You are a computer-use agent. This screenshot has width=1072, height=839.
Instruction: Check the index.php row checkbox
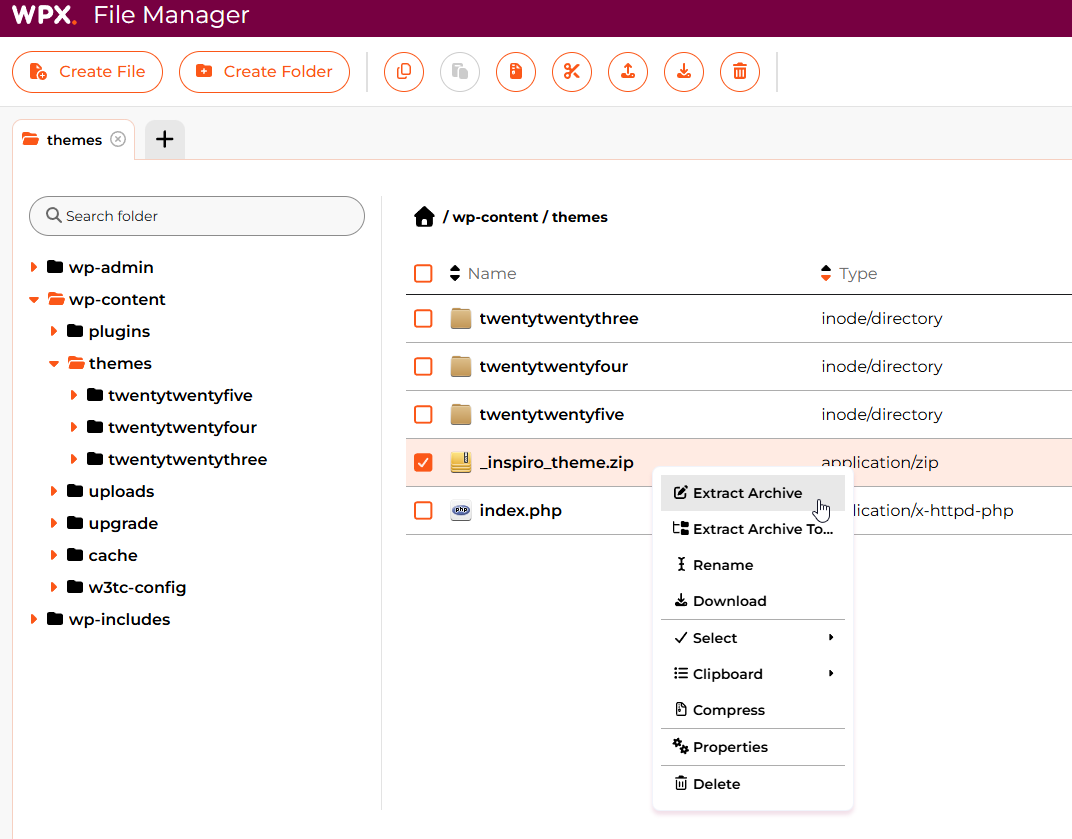click(423, 510)
